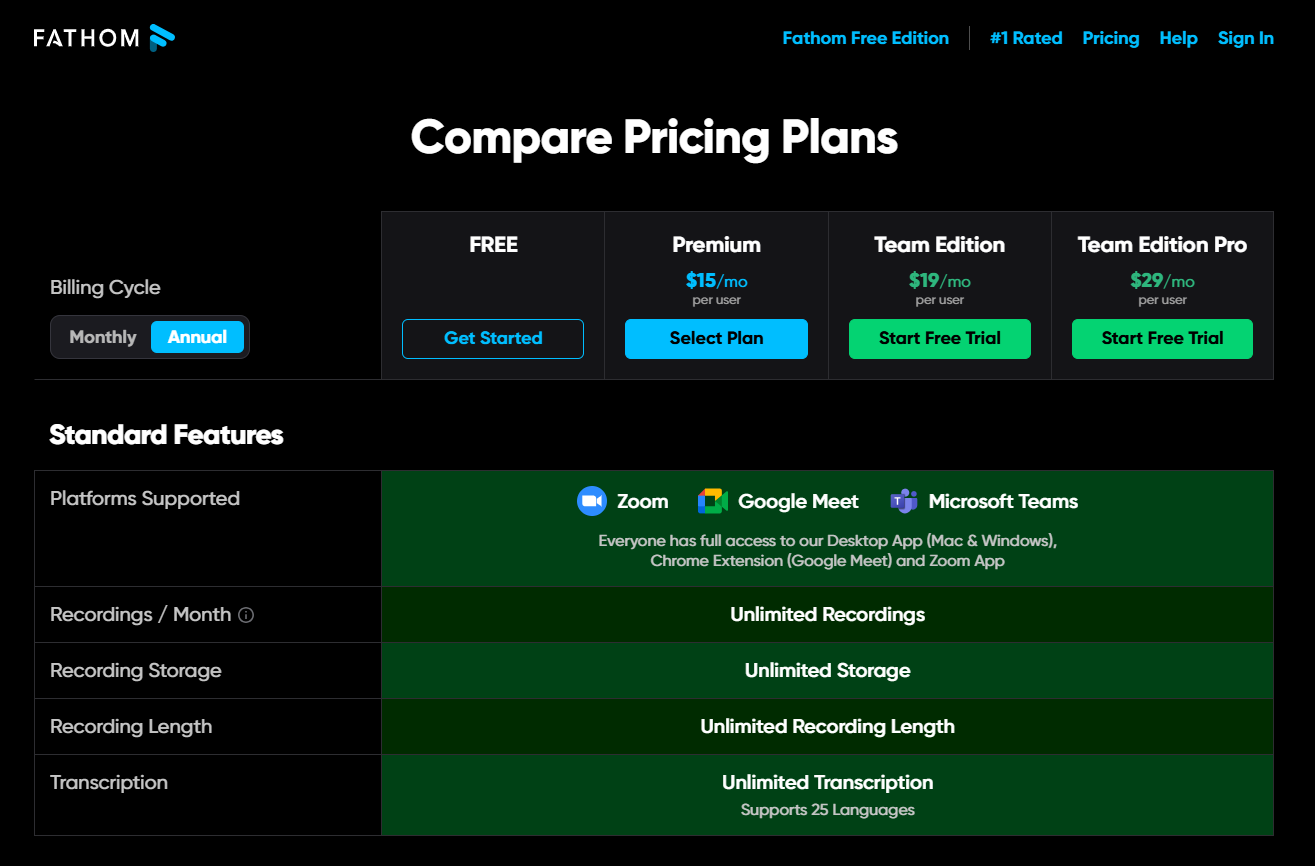This screenshot has height=866, width=1315.
Task: Click the Team Edition Pro plan title
Action: point(1162,245)
